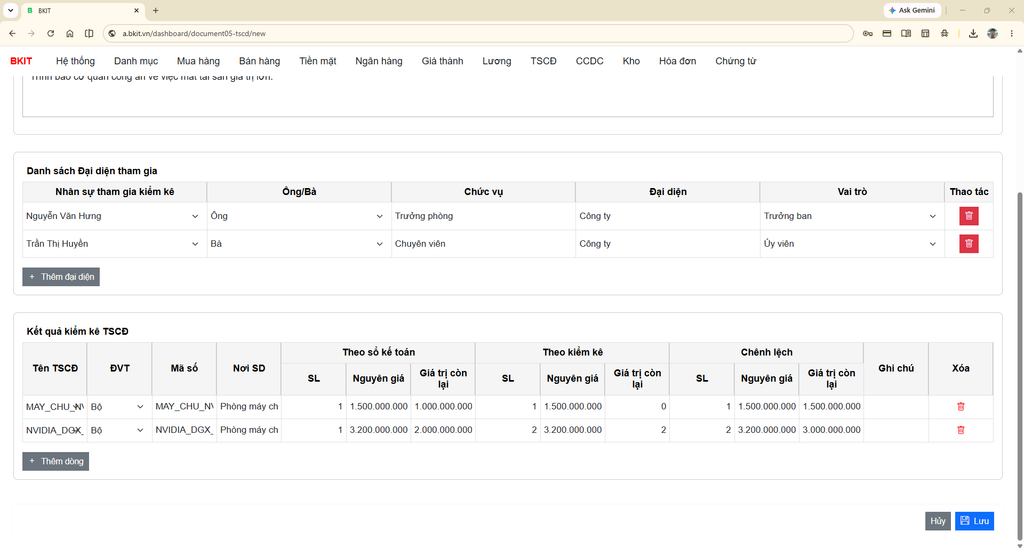The image size is (1024, 550).
Task: Open the browser downloads icon
Action: coord(973,33)
